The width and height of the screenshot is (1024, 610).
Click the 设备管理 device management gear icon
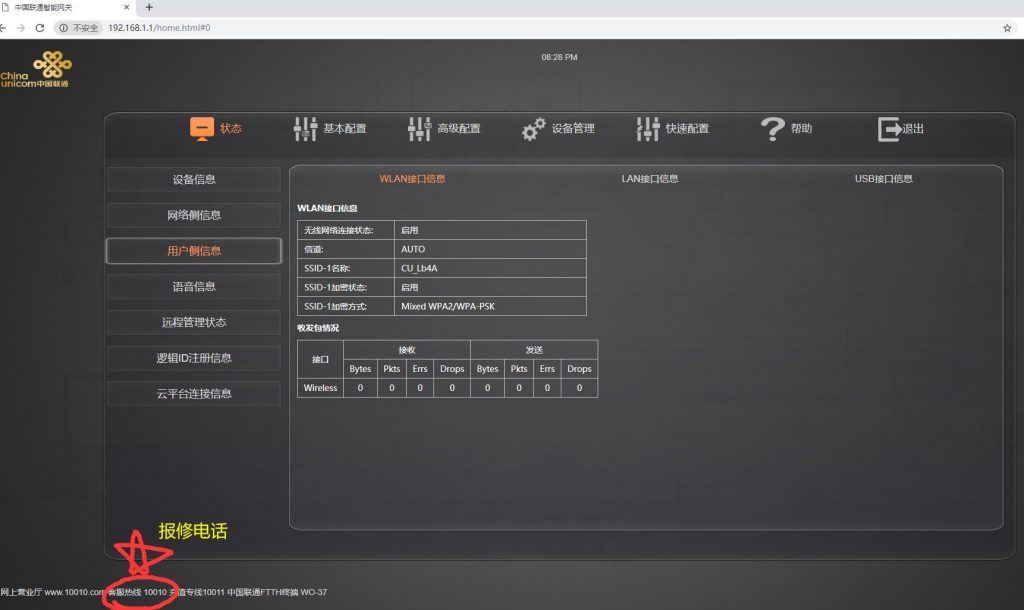tap(532, 128)
